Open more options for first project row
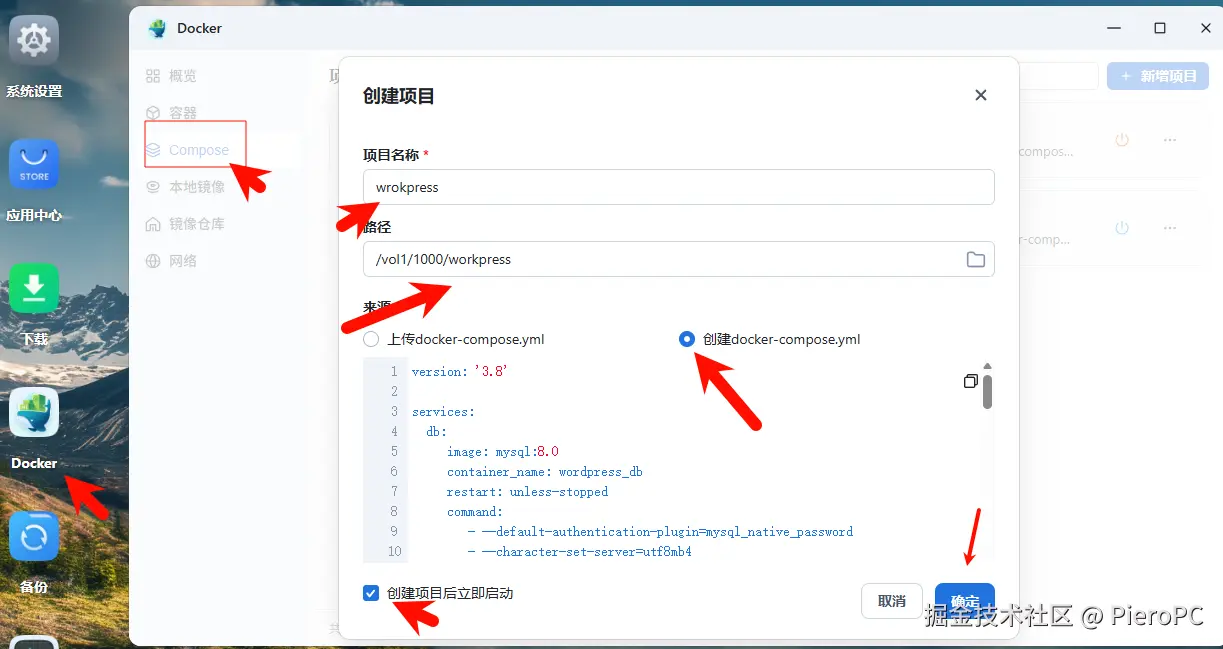 click(x=1170, y=140)
